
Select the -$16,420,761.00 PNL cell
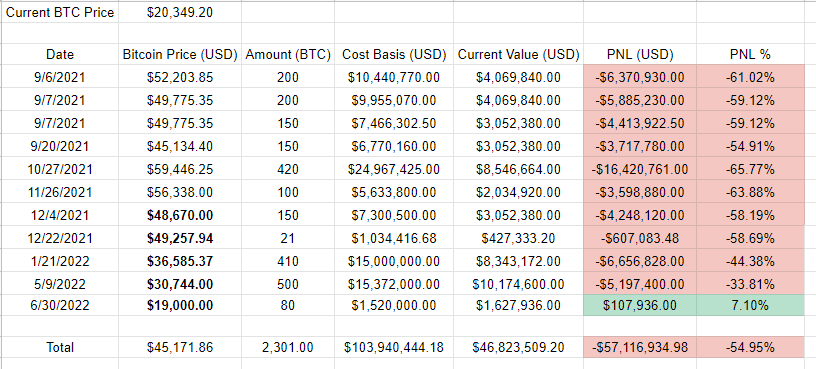[641, 169]
